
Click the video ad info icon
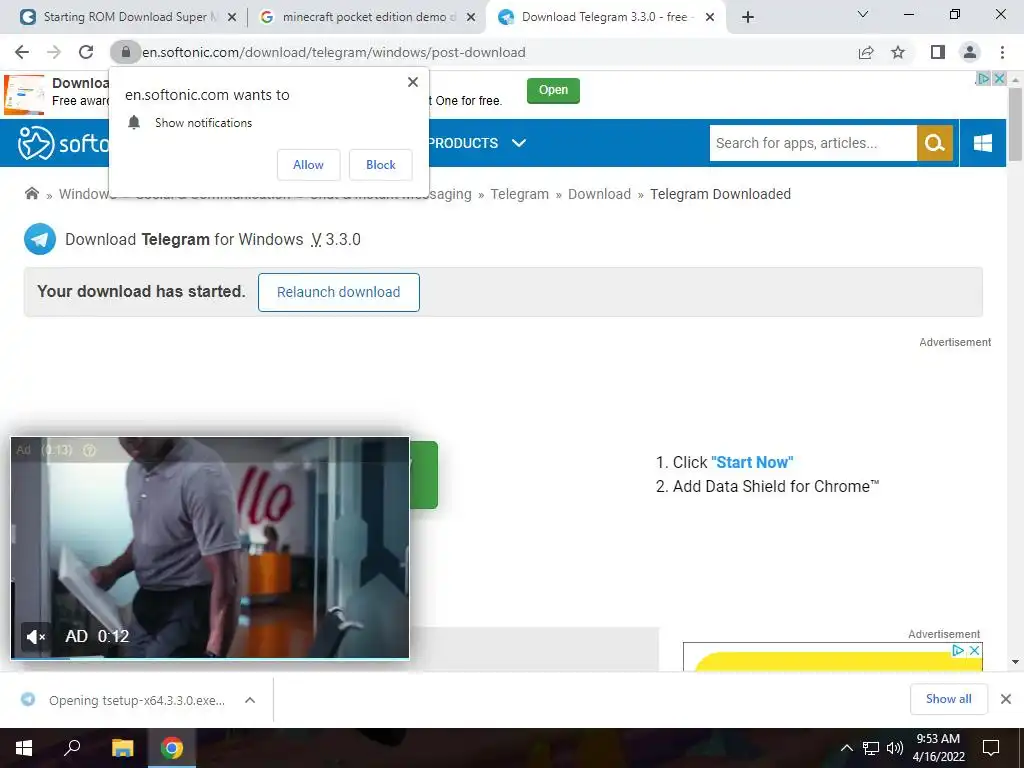coord(89,450)
